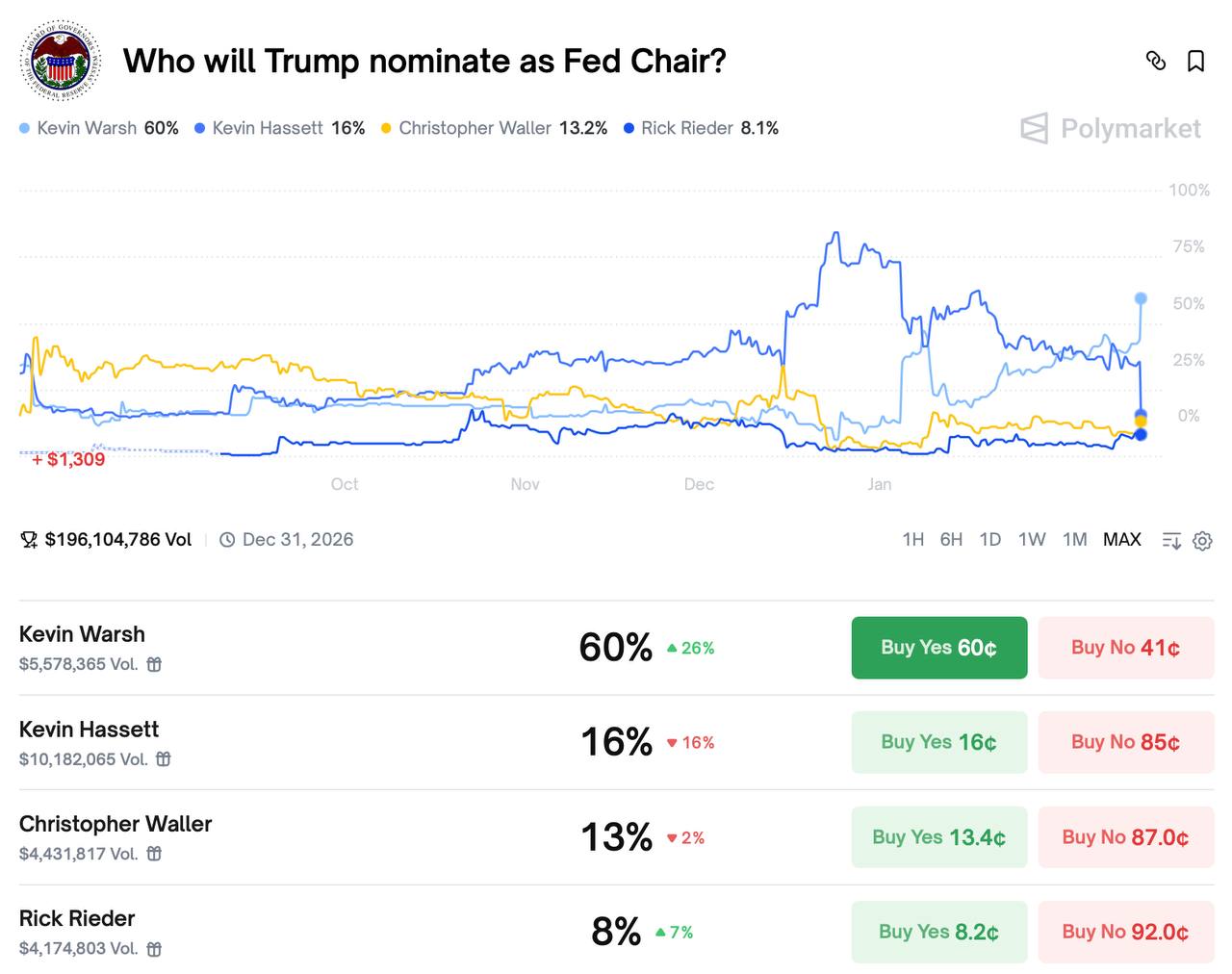The image size is (1232, 974).
Task: Buy No on Kevin Hassett at 85¢
Action: (x=1125, y=742)
